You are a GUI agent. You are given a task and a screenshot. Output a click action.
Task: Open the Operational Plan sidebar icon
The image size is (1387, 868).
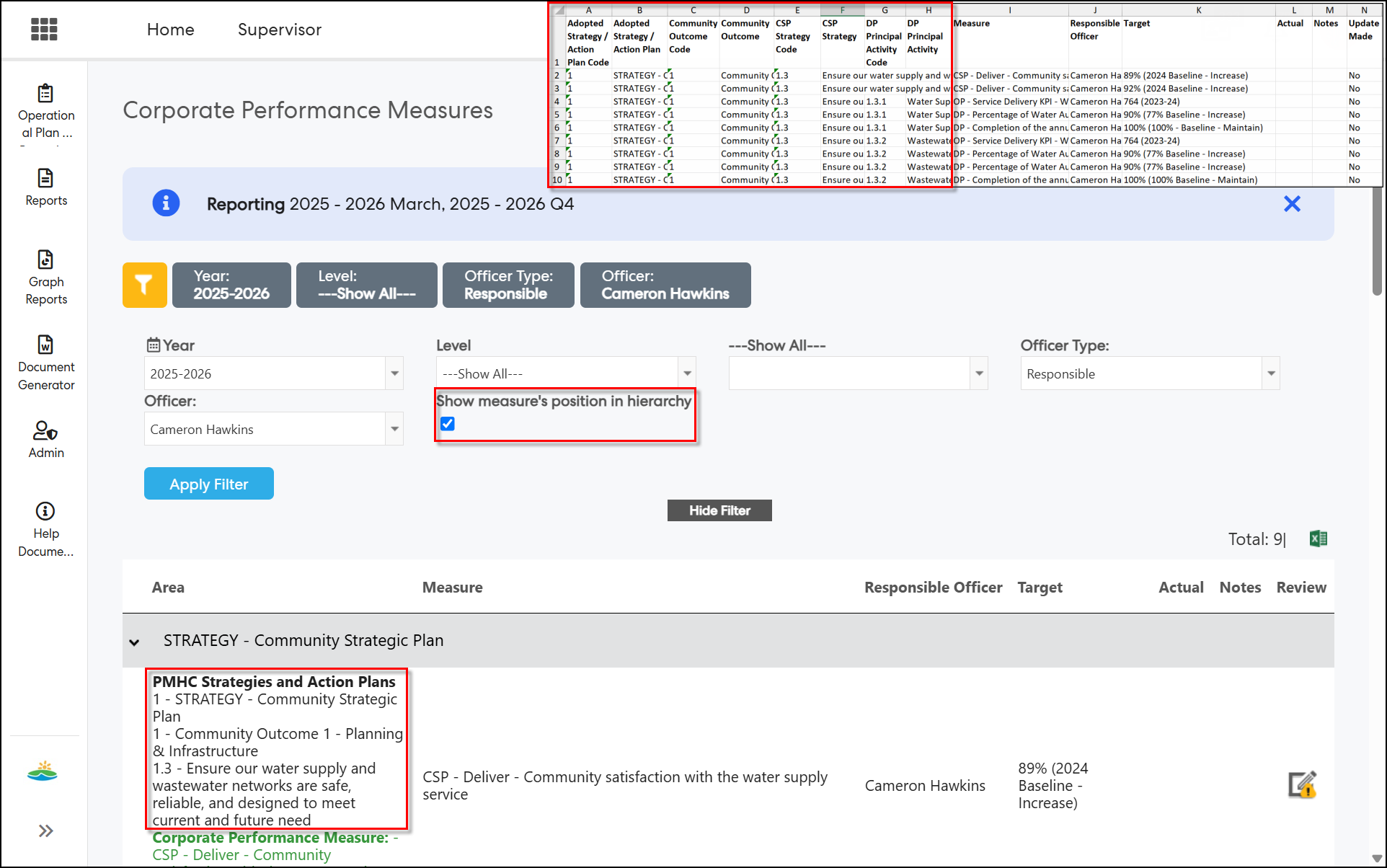tap(45, 93)
